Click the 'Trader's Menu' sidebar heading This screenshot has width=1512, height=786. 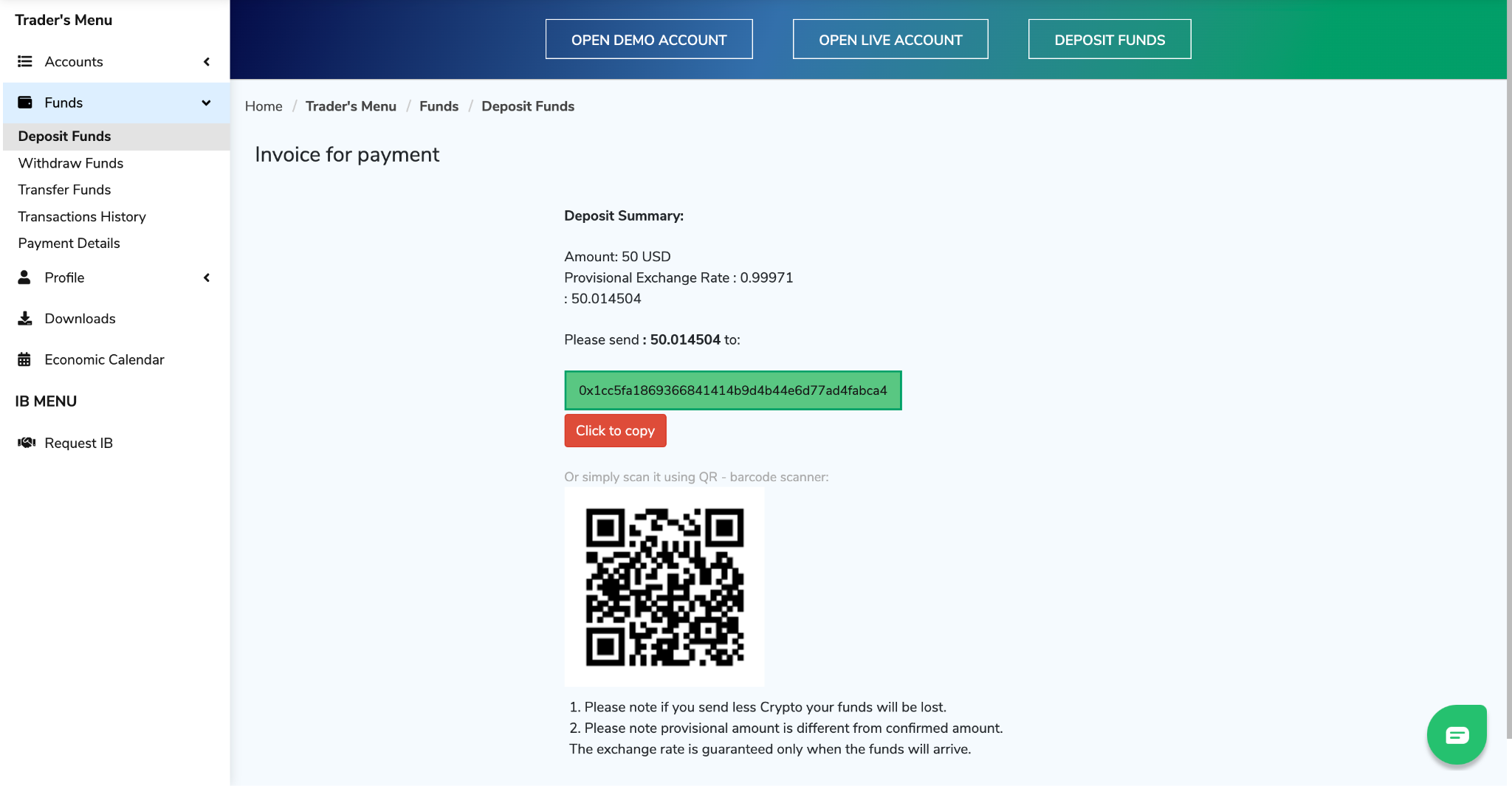(x=63, y=20)
